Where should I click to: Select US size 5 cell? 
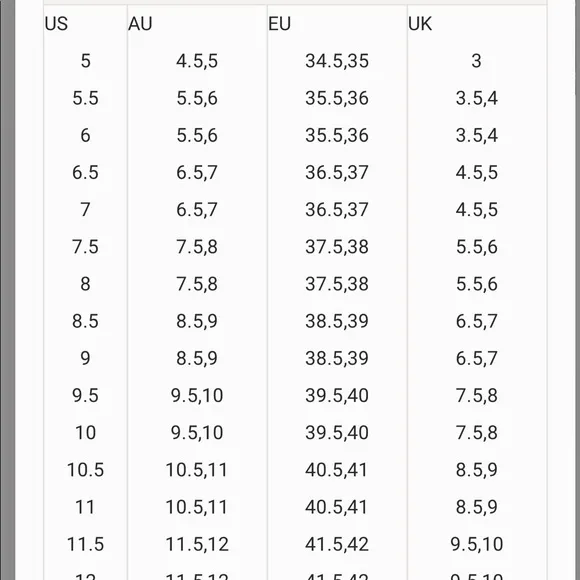tap(85, 61)
